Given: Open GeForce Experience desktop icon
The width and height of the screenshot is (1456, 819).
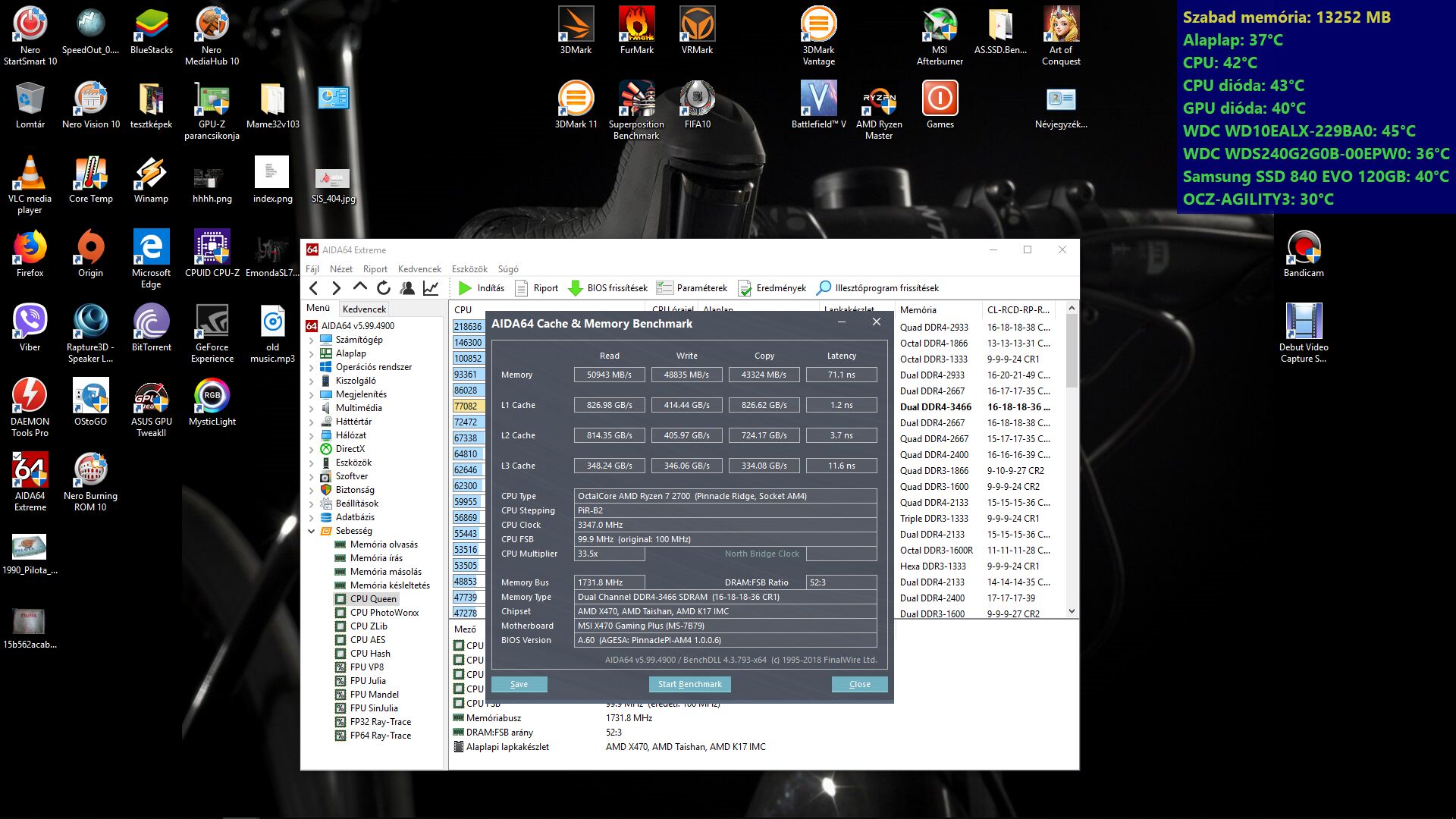Looking at the screenshot, I should click(x=212, y=334).
